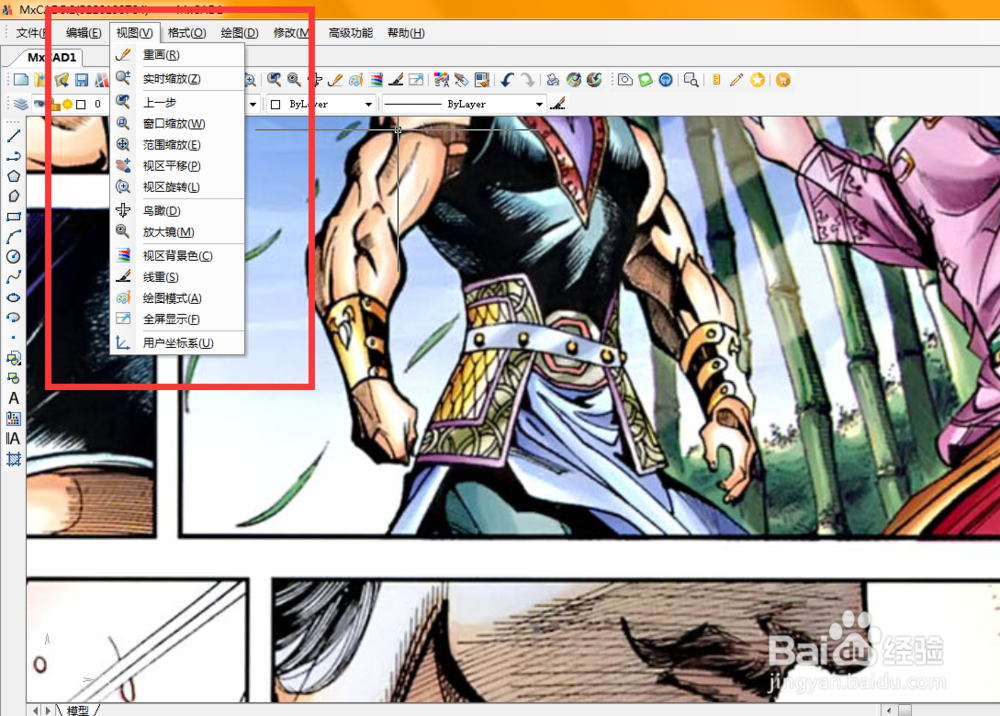This screenshot has width=1000, height=716.
Task: Choose 窗口缩放(W) menu entry
Action: 177,124
